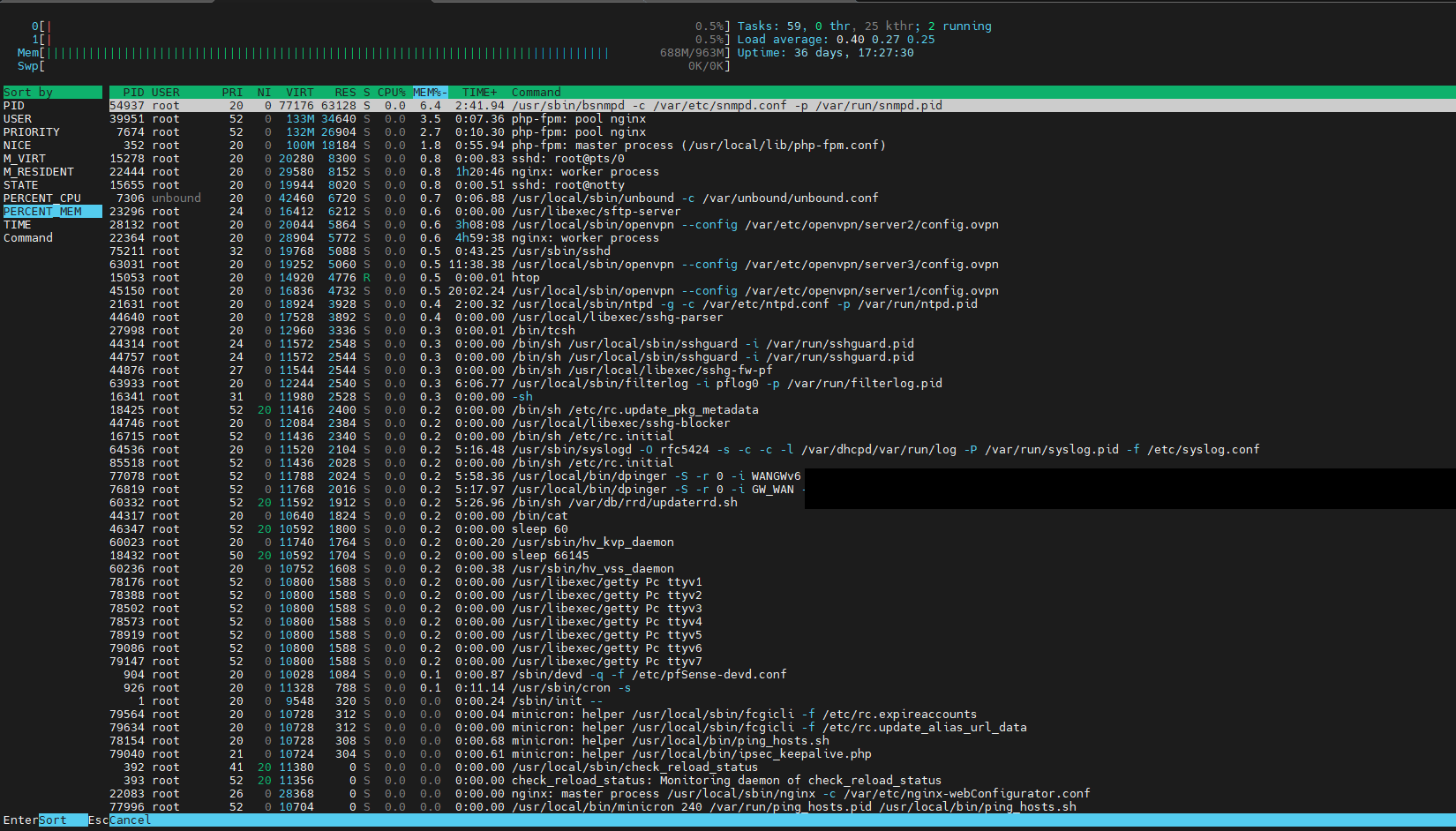Click the VIRT column header

point(299,93)
